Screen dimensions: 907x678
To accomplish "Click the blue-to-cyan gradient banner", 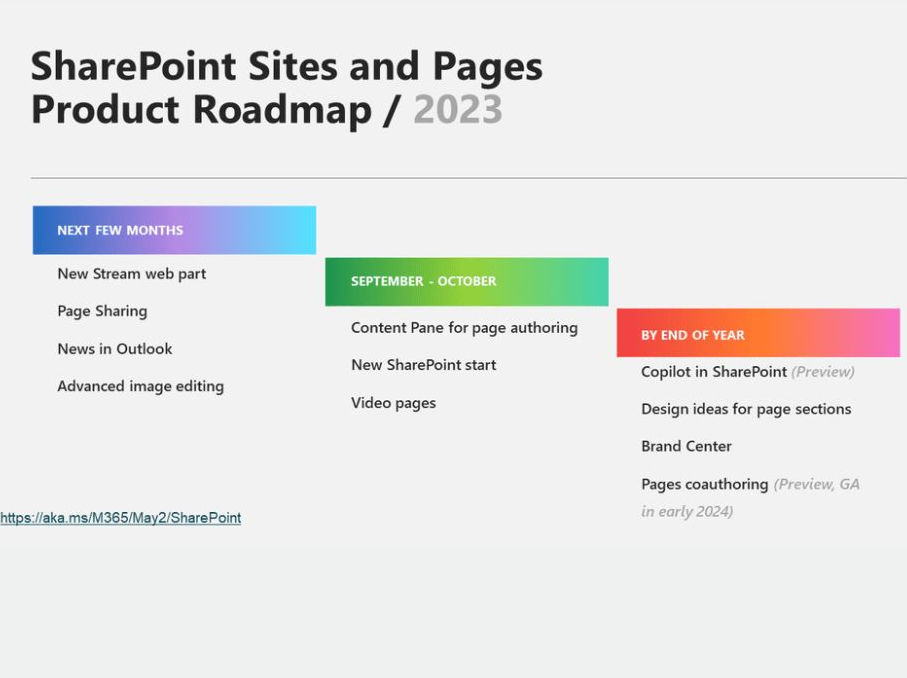I will point(174,229).
